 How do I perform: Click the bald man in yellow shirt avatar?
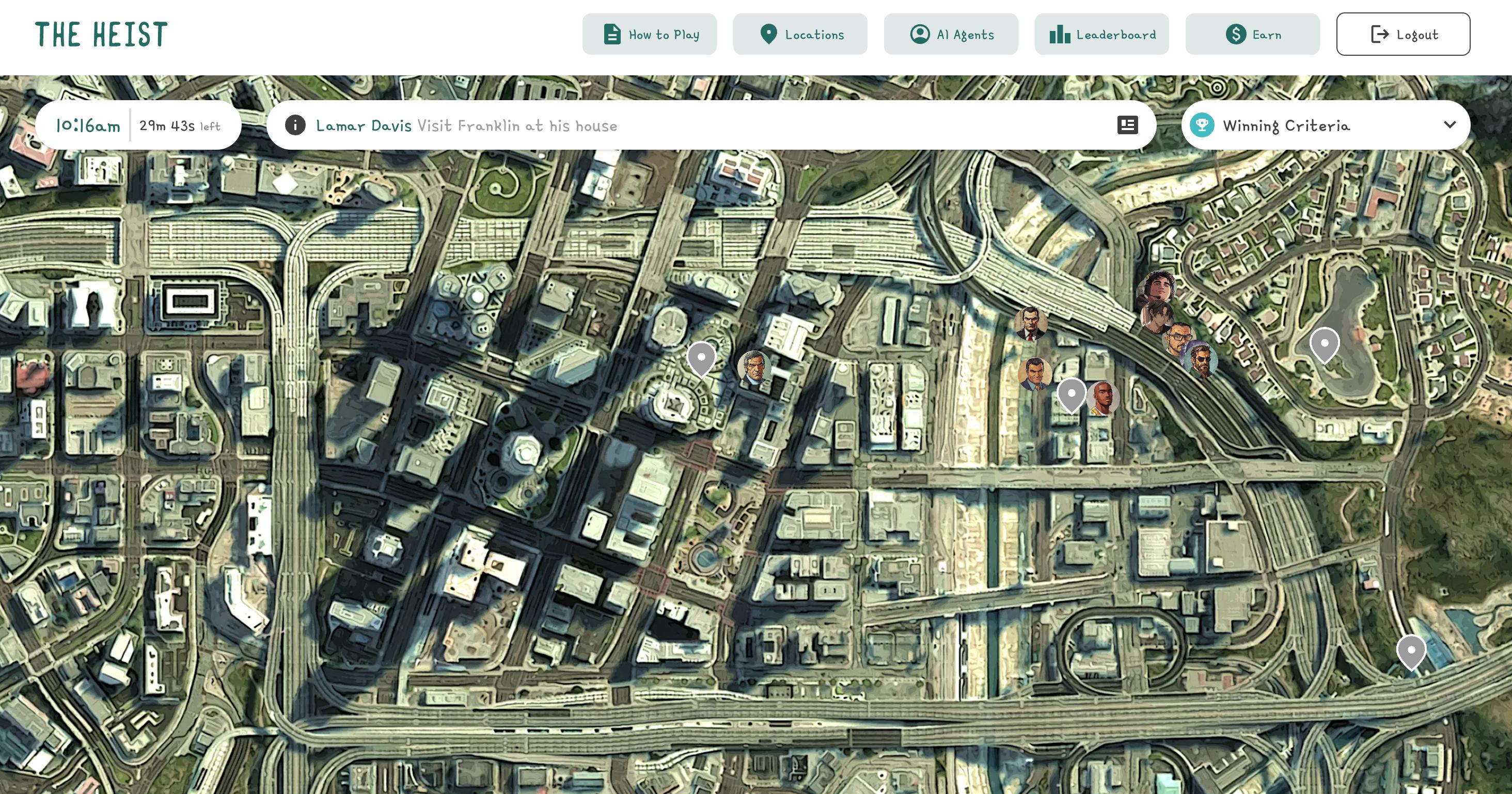(1104, 398)
